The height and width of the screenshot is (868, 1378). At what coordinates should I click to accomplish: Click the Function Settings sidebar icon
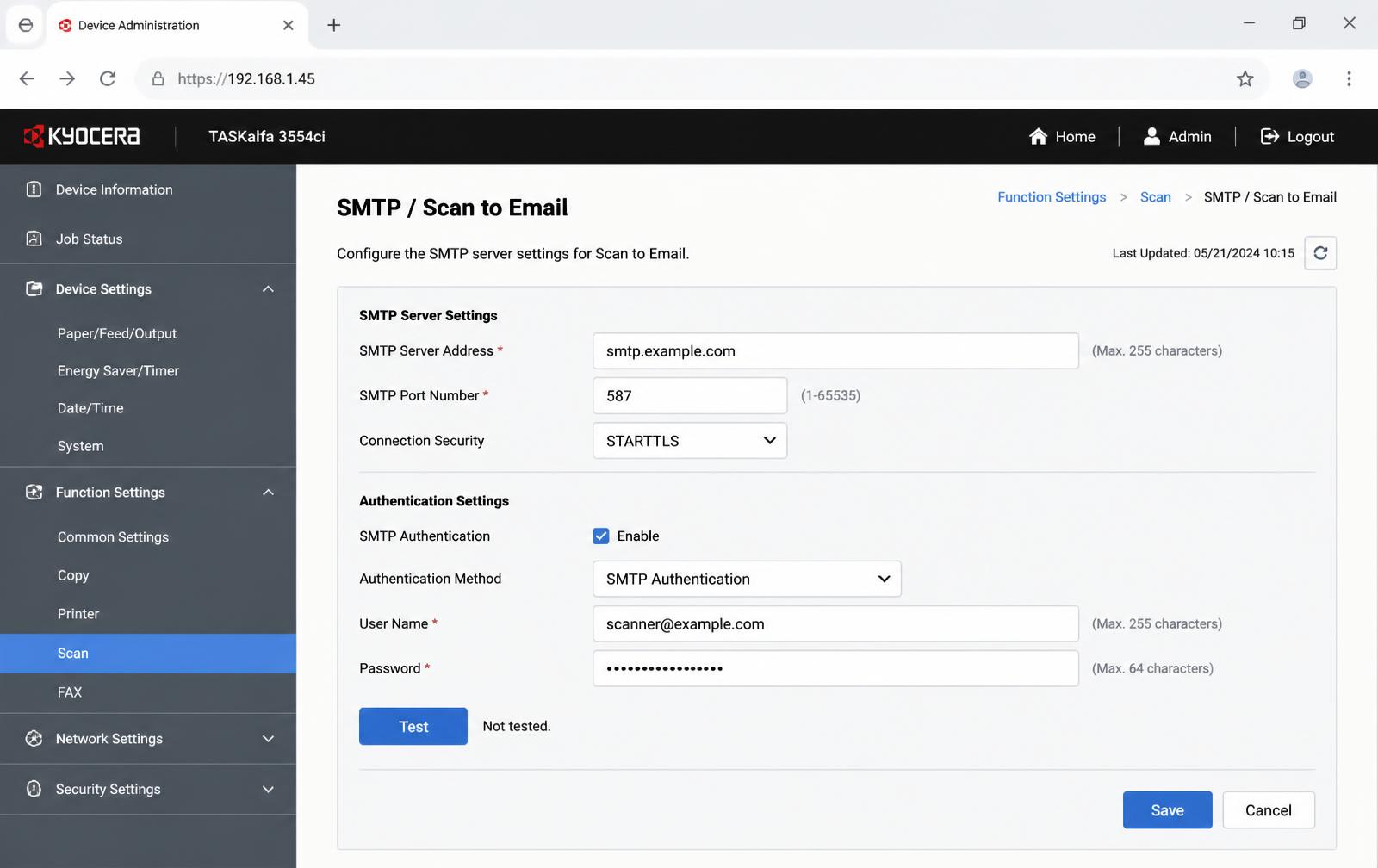34,492
